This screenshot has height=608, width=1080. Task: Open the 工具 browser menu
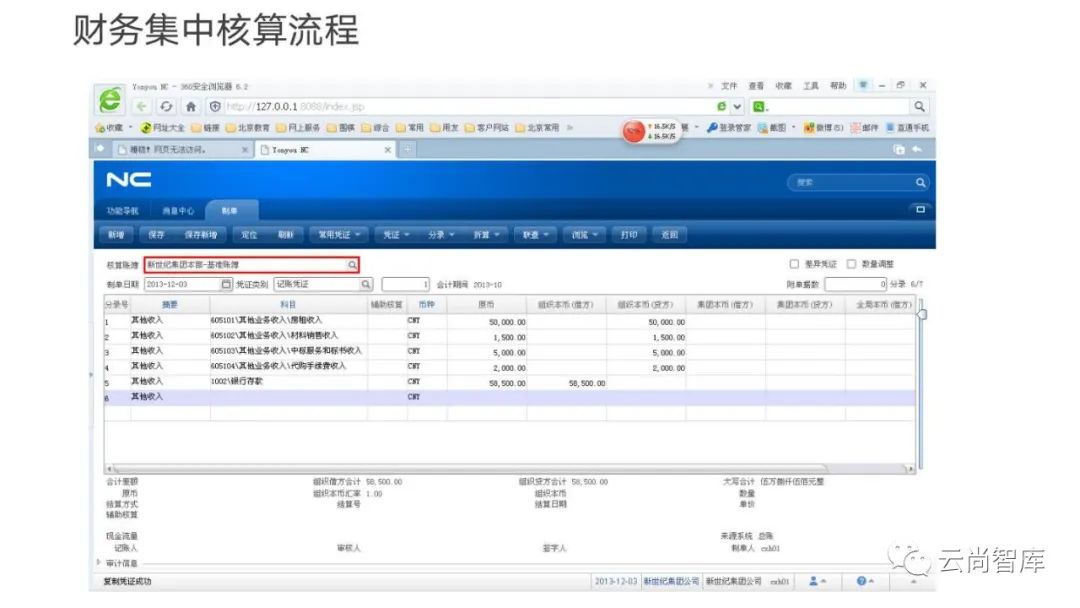coord(811,86)
